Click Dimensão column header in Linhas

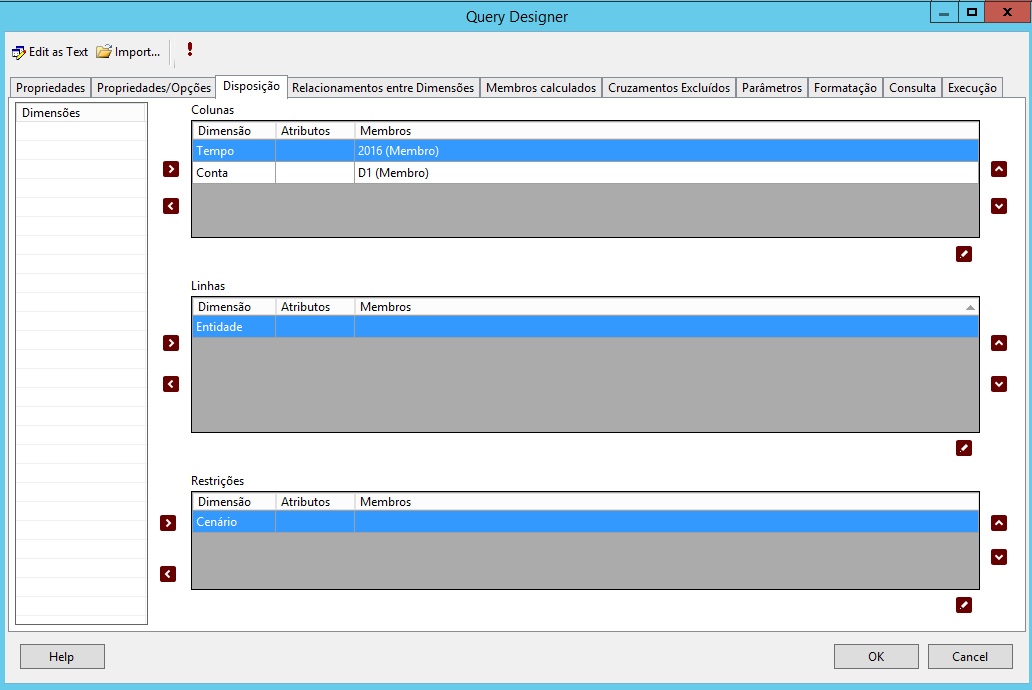coord(234,307)
